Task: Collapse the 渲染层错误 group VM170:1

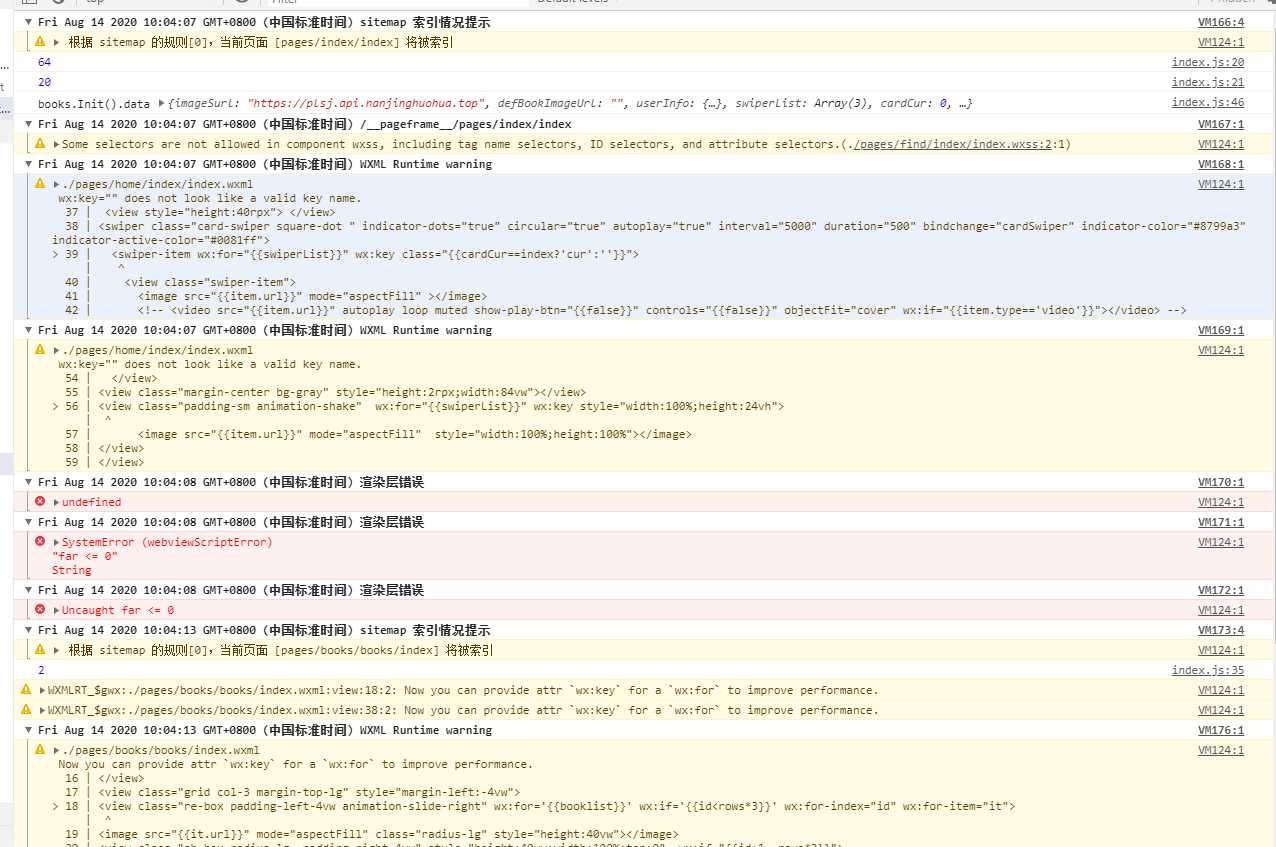Action: (29, 482)
